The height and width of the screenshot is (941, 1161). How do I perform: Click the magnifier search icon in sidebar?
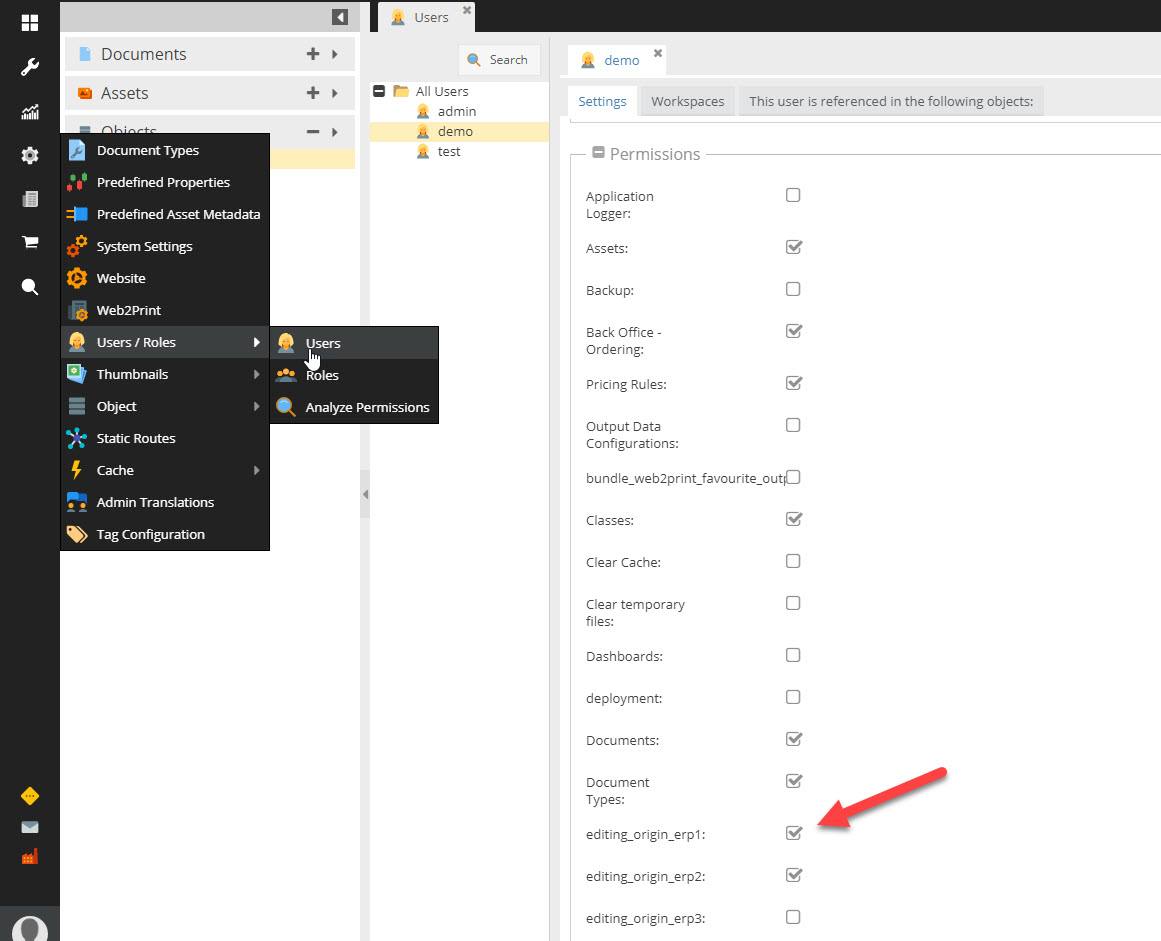pos(30,287)
